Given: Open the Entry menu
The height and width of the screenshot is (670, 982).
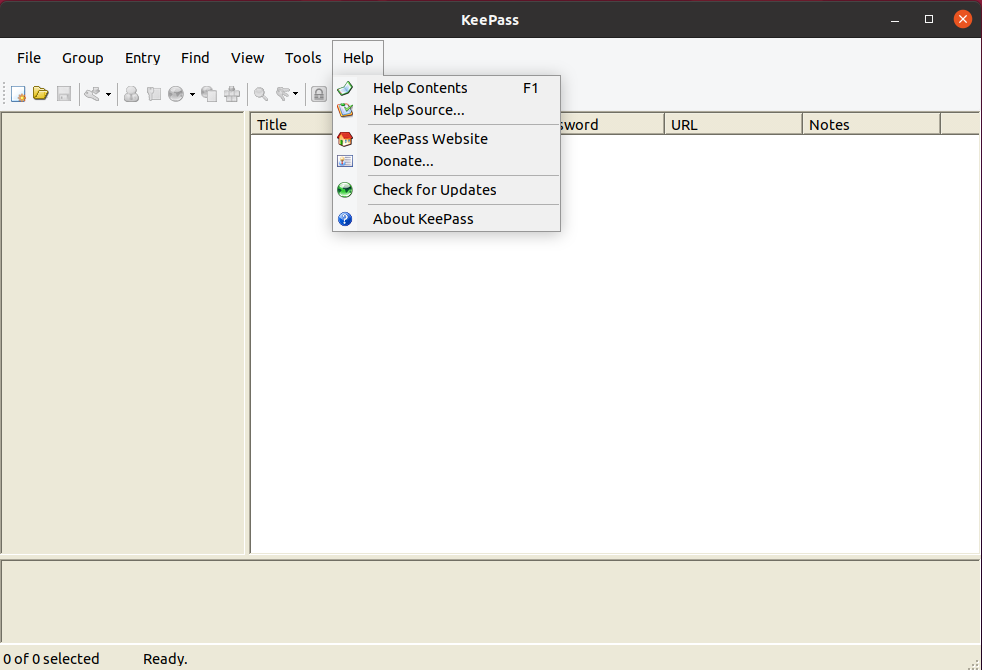Looking at the screenshot, I should point(142,58).
